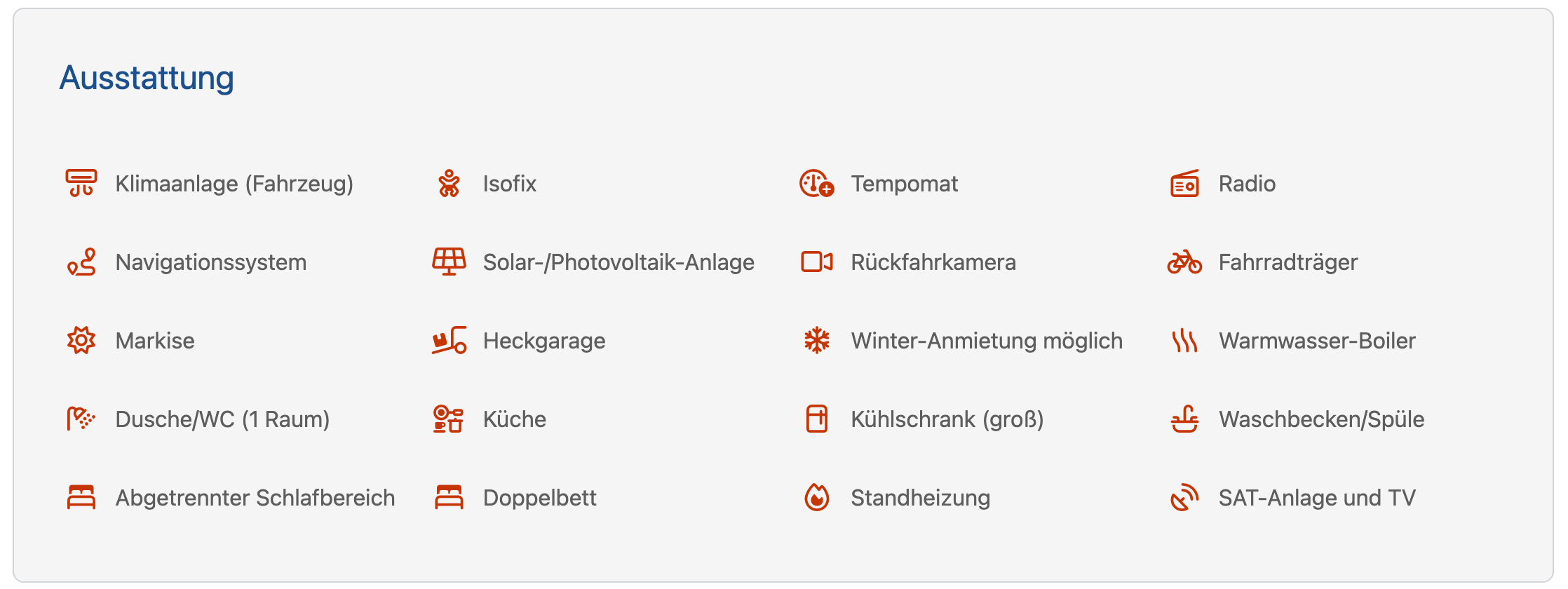The width and height of the screenshot is (1568, 589).
Task: Click the Klimaanlage air conditioner icon
Action: coord(81,184)
